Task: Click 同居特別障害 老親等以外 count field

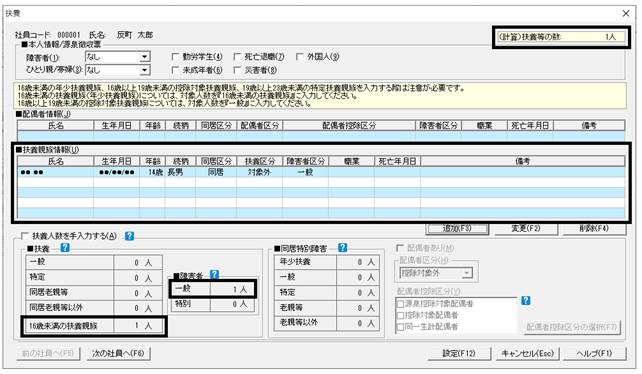Action: click(358, 323)
